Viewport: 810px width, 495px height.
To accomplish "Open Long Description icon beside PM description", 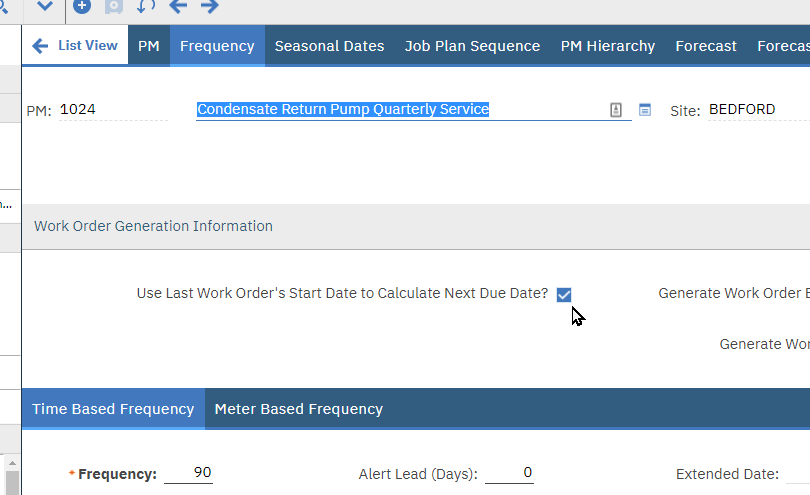I will pos(617,110).
